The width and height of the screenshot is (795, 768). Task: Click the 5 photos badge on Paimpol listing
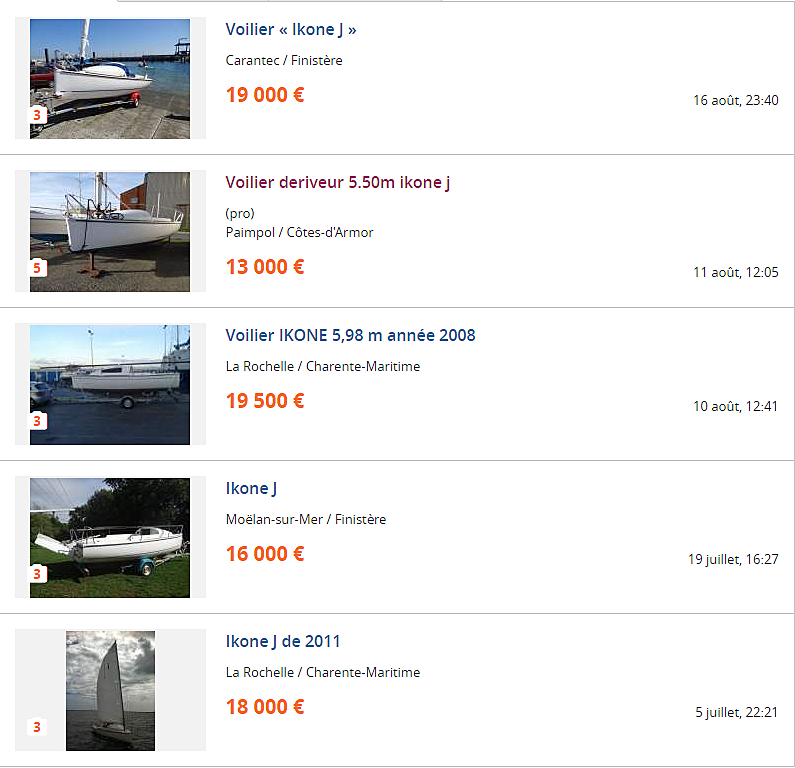pyautogui.click(x=37, y=268)
